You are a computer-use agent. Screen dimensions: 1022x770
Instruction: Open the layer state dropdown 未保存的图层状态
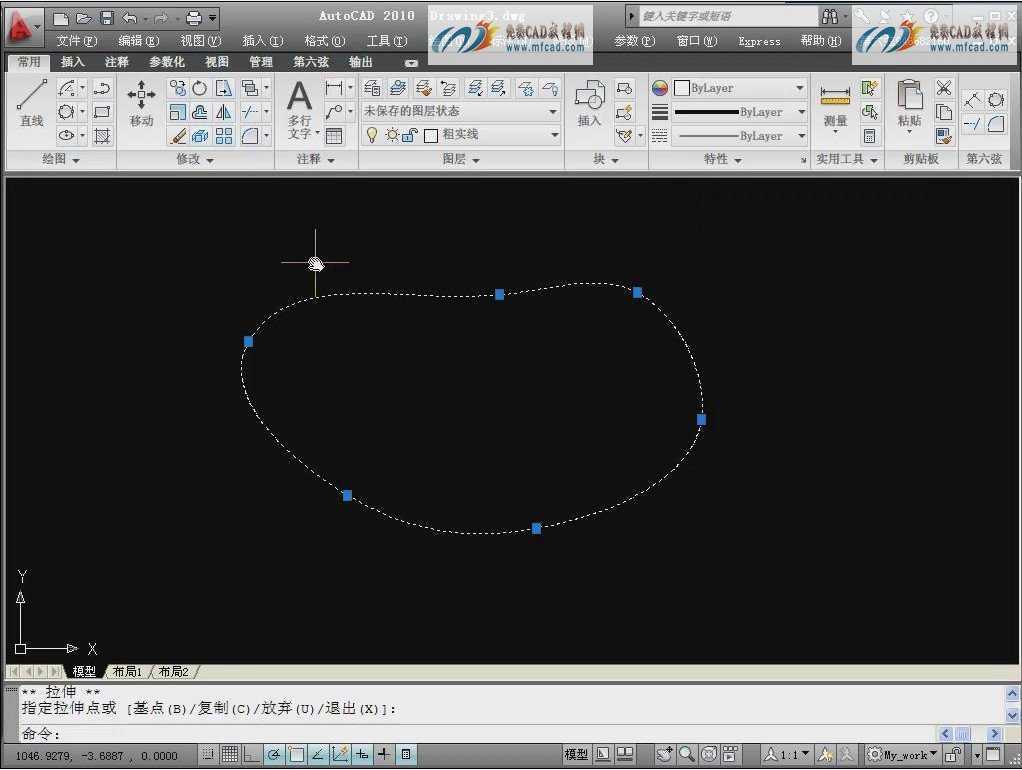pyautogui.click(x=461, y=111)
